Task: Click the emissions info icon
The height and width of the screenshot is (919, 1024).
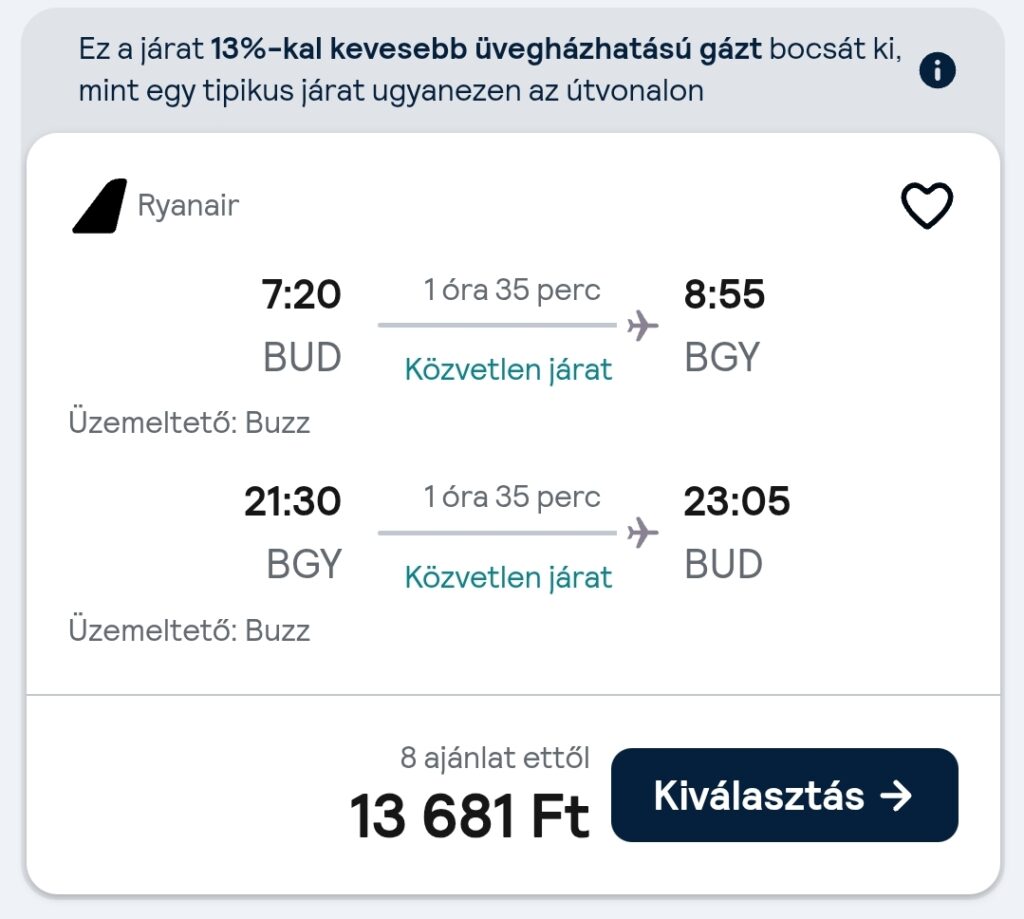Action: point(937,71)
